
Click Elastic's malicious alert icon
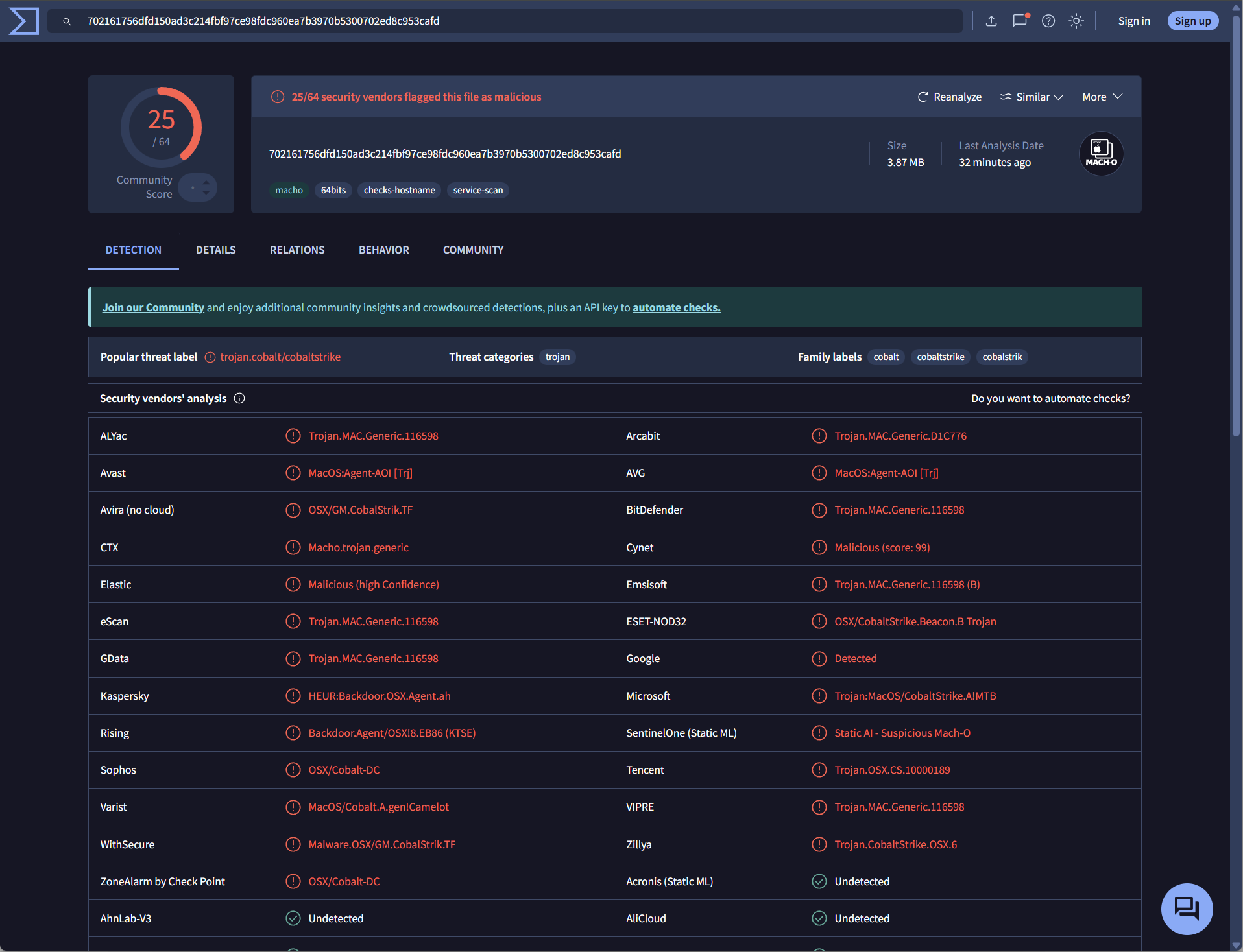click(x=293, y=584)
